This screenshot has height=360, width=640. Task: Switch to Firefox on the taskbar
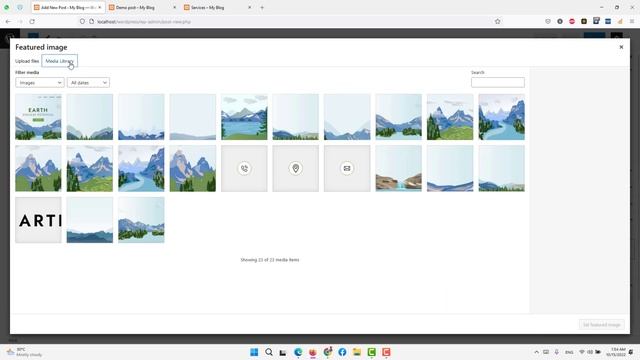coord(313,352)
